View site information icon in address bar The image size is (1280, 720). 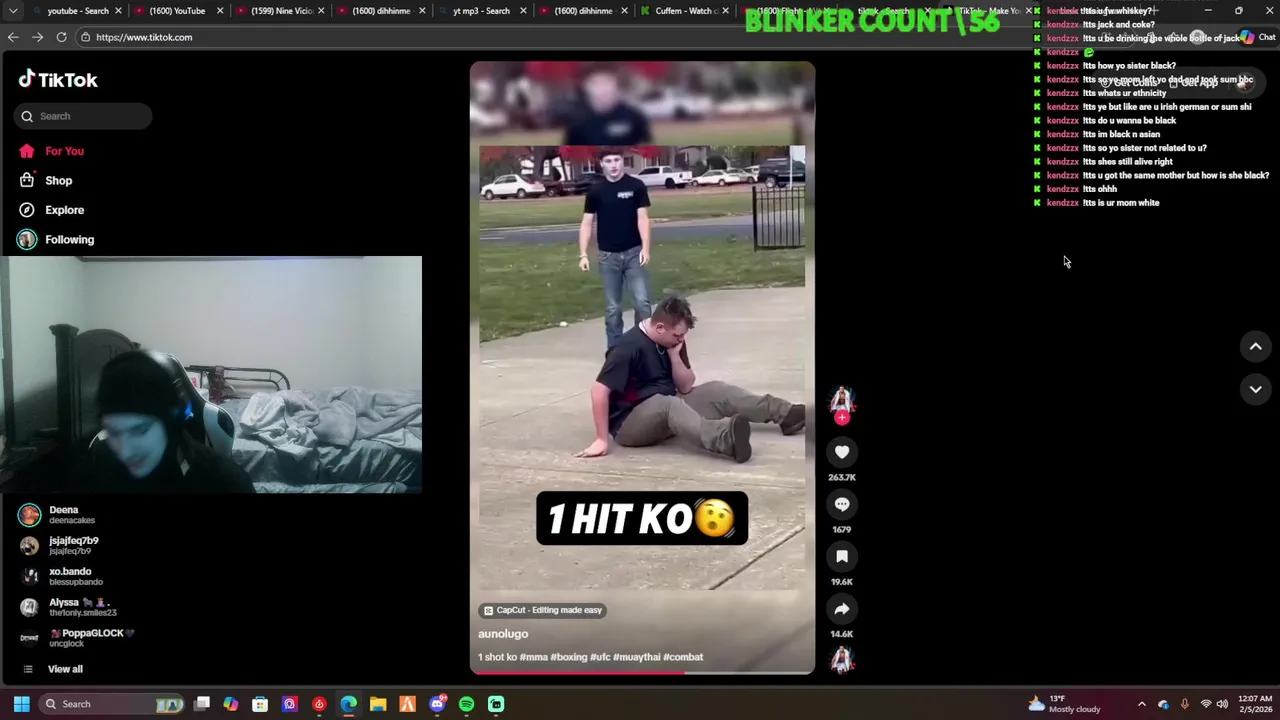click(x=87, y=37)
